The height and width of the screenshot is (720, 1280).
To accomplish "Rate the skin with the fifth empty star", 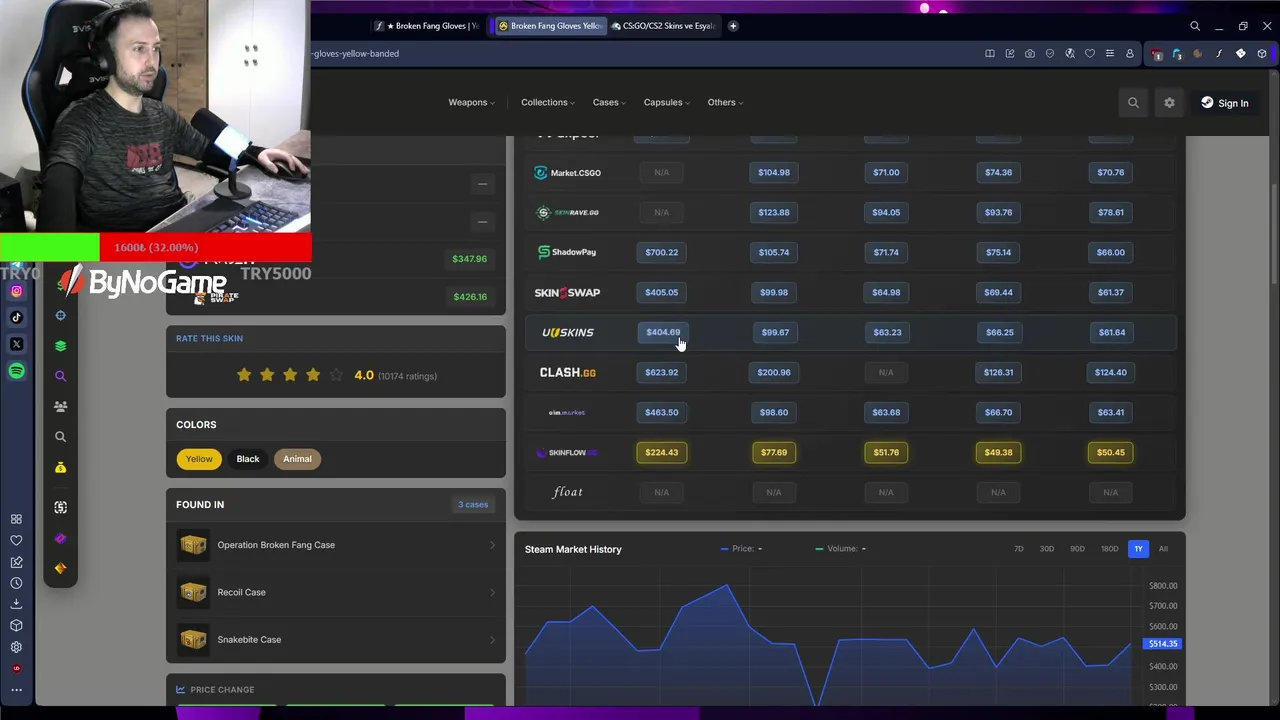I will tap(336, 375).
